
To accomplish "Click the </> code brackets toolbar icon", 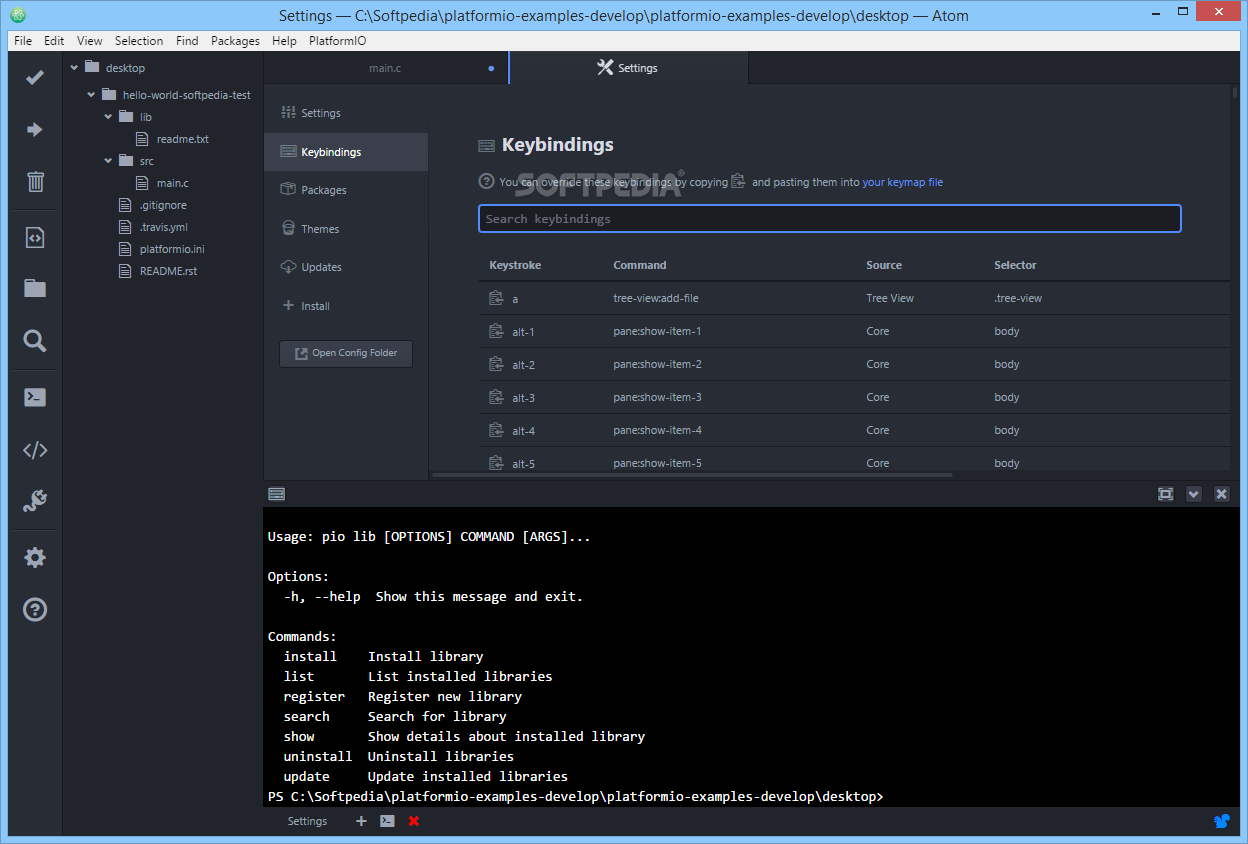I will [35, 450].
